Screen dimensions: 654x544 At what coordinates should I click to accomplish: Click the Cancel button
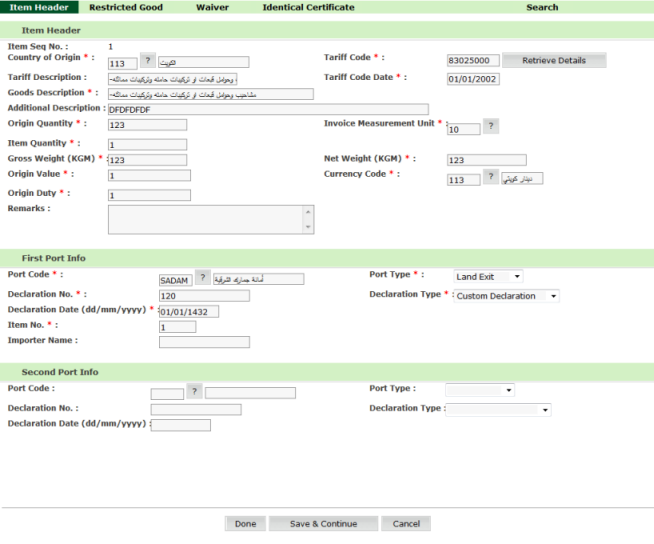tap(406, 524)
